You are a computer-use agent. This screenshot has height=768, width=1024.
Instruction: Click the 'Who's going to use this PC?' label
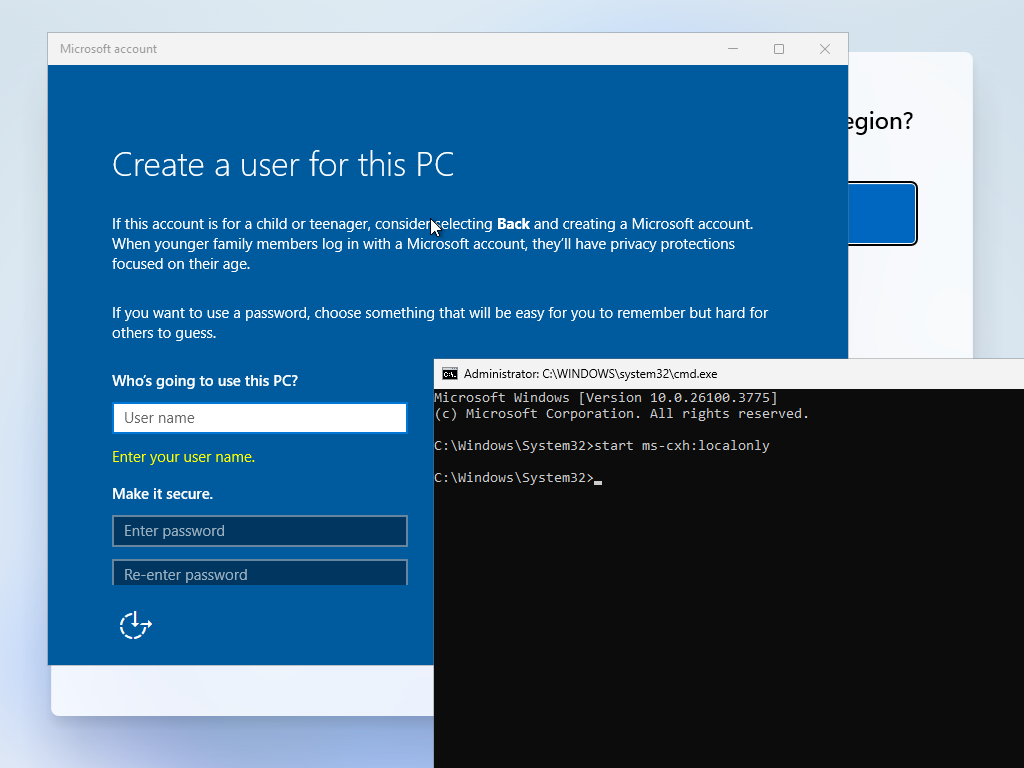(205, 381)
